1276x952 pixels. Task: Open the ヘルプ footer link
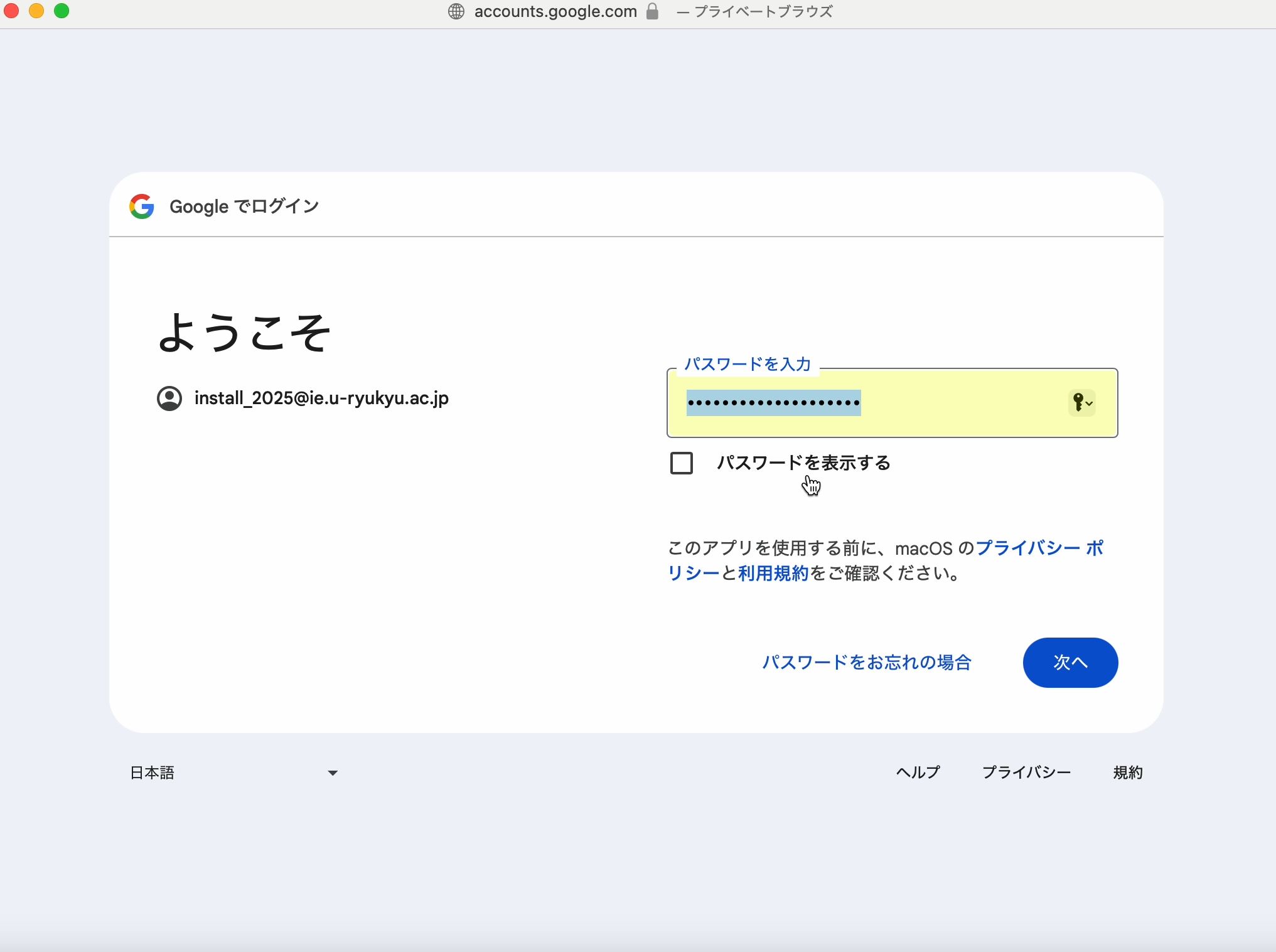pyautogui.click(x=918, y=773)
